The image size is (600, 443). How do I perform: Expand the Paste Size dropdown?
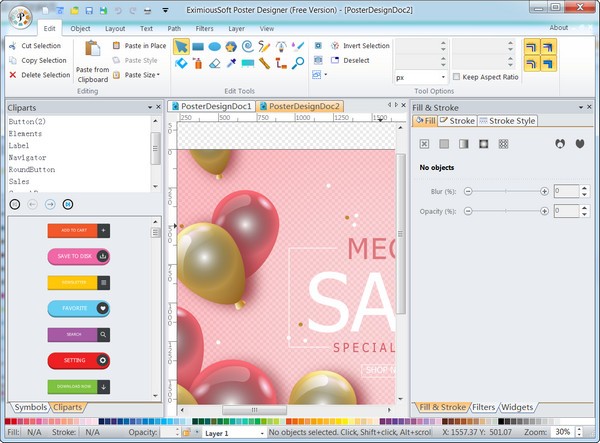141,74
